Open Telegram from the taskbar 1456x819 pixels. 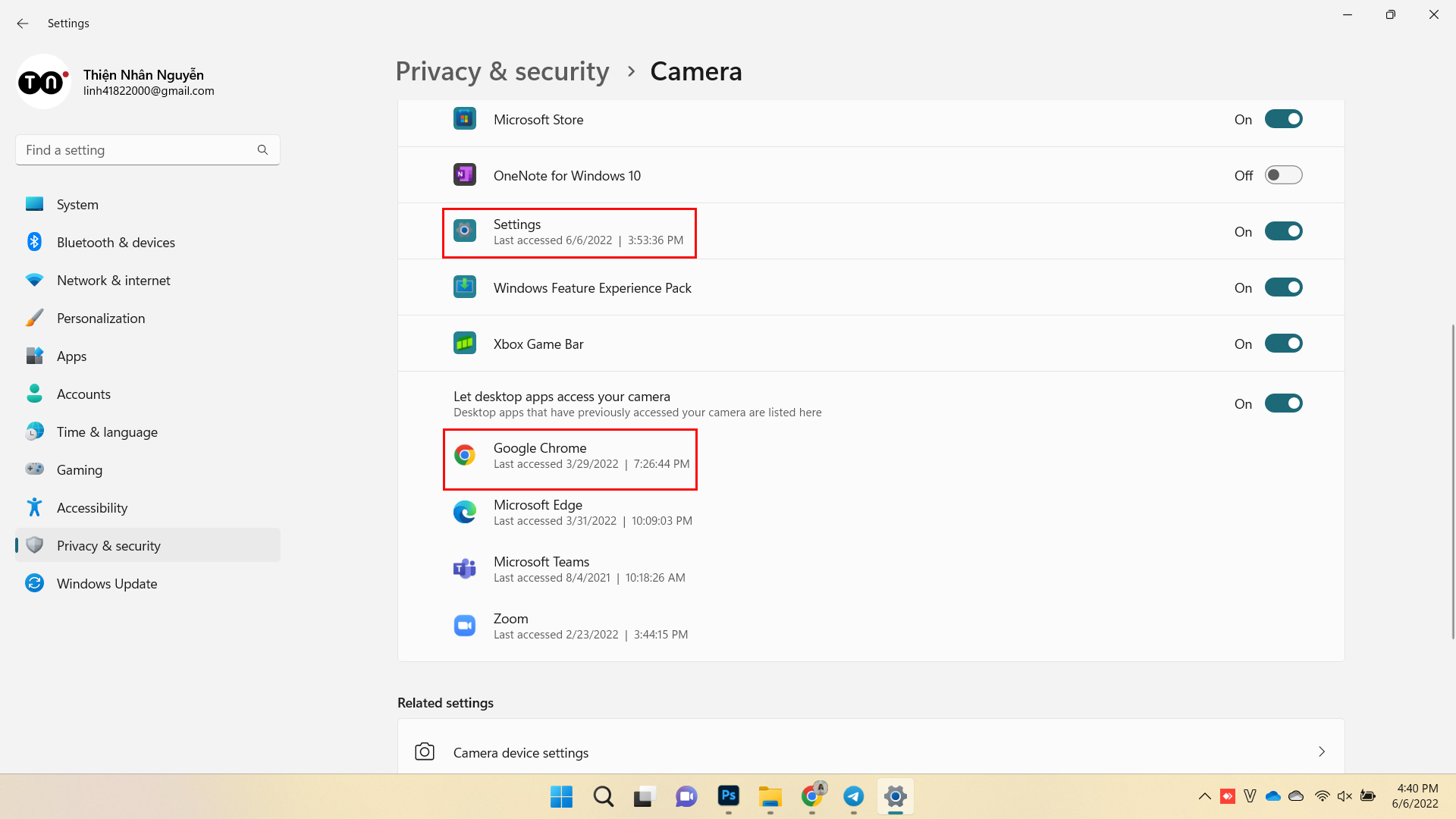[854, 797]
